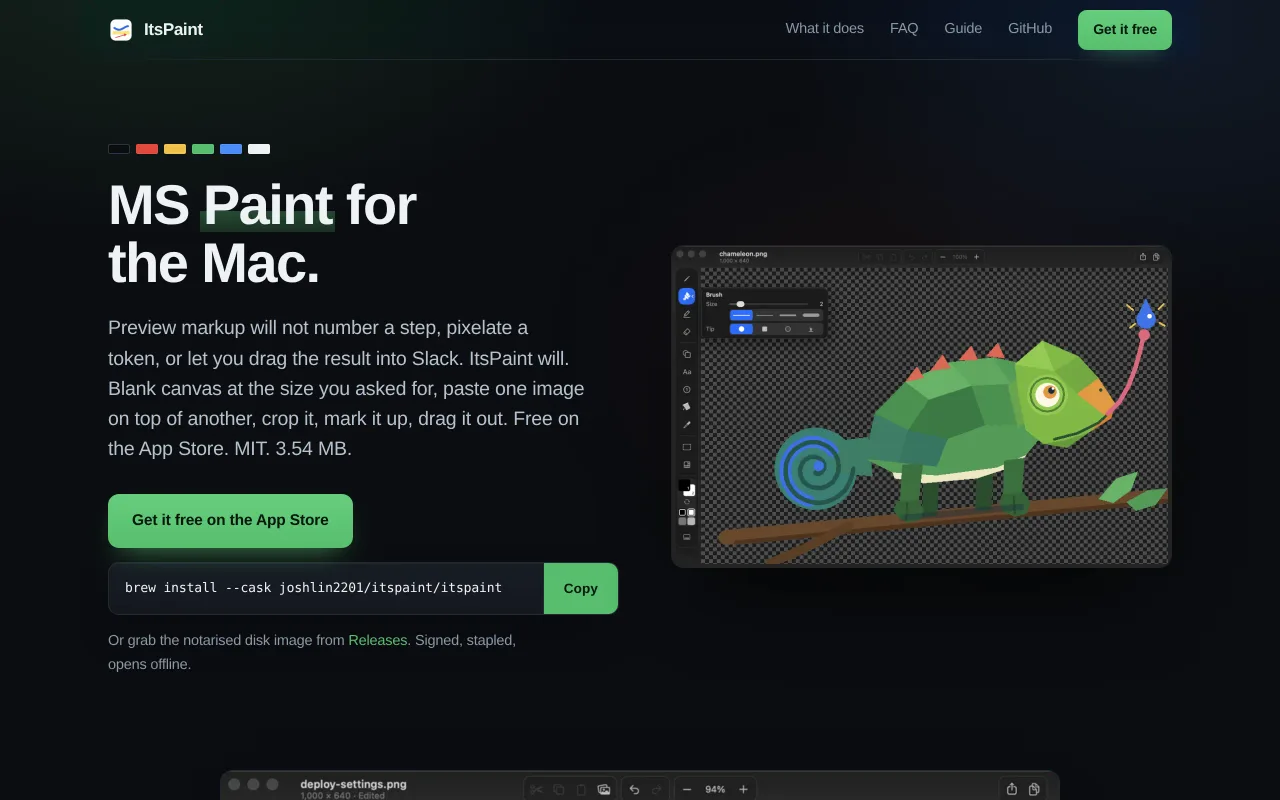Zoom in with plus in deploy-settings.png toolbar
1280x800 pixels.
click(743, 789)
